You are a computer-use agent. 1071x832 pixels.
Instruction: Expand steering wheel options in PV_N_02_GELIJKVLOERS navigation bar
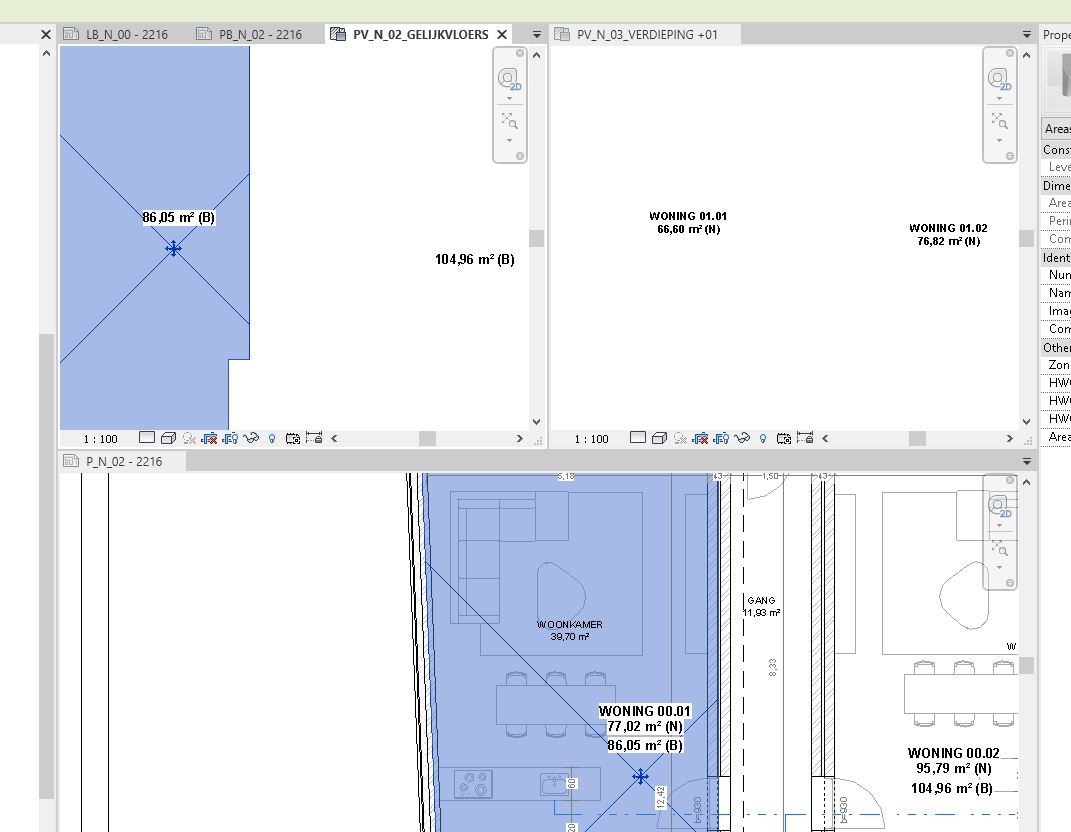pyautogui.click(x=510, y=98)
